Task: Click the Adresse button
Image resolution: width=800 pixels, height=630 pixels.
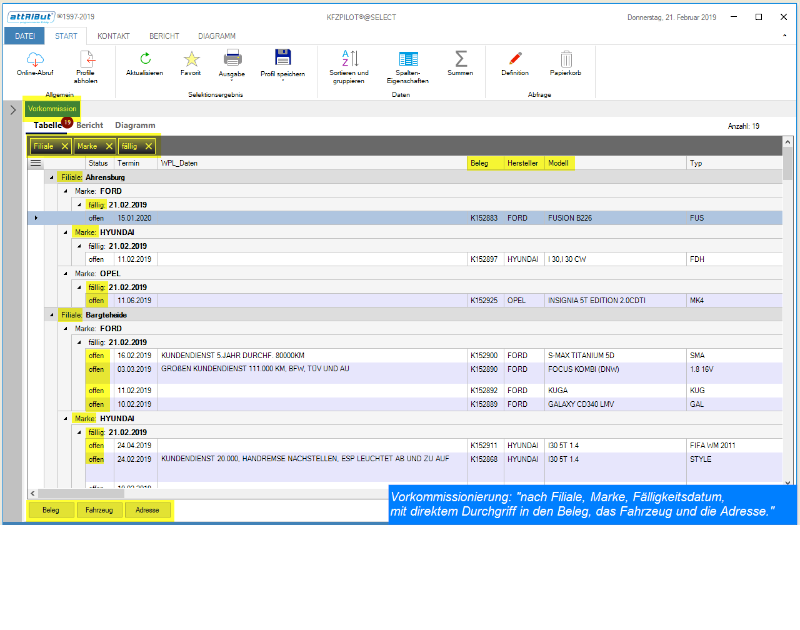Action: click(147, 510)
